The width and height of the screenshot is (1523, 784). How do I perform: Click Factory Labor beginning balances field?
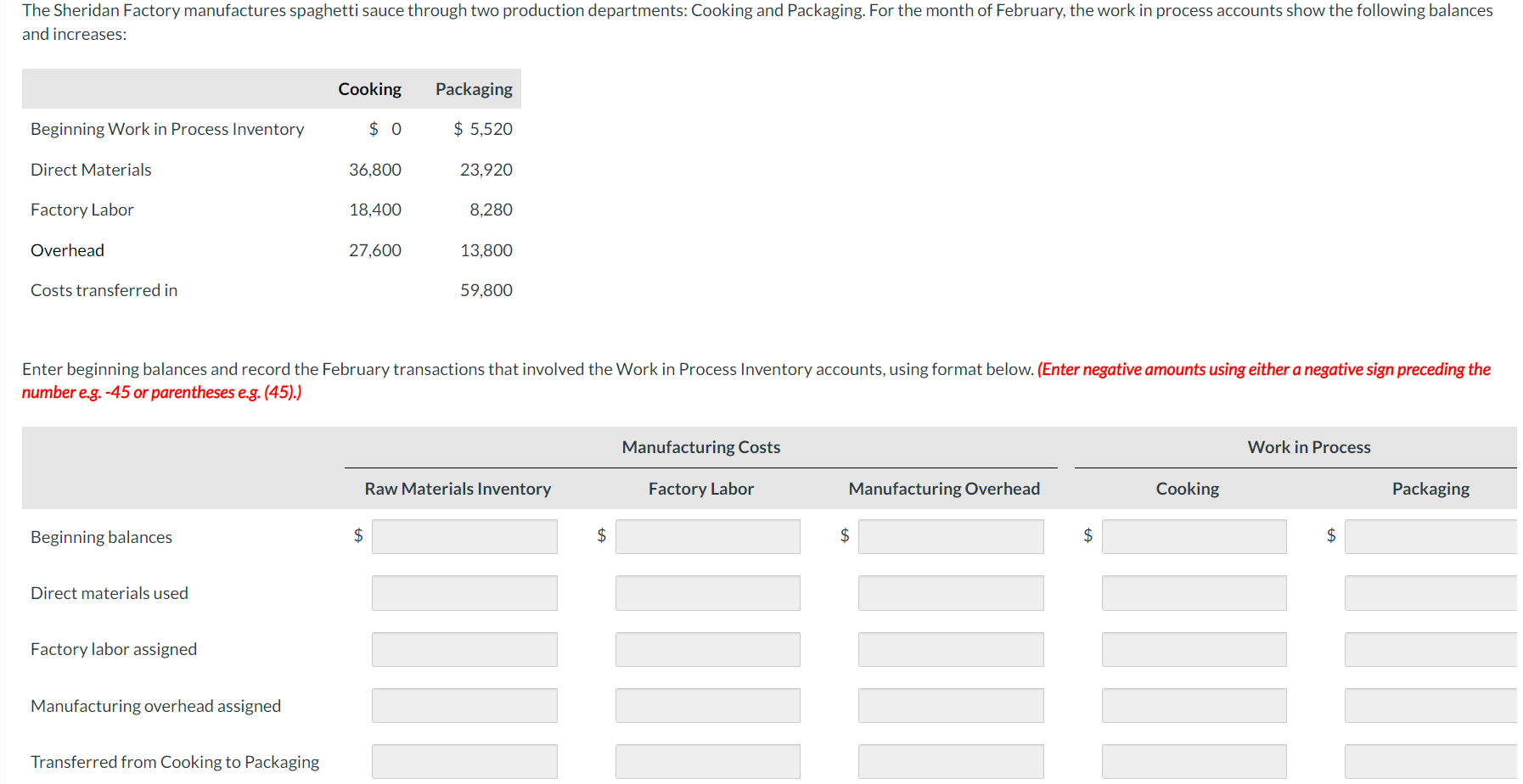click(708, 536)
